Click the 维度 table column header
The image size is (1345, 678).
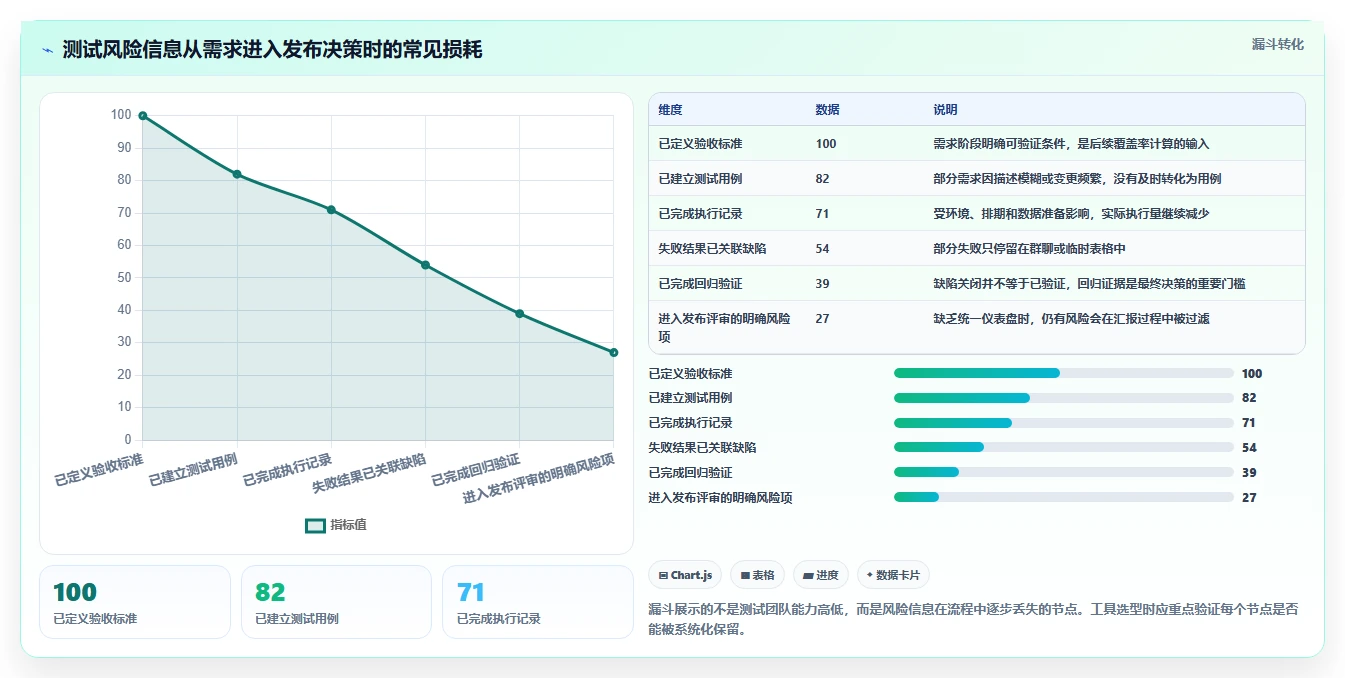tap(670, 110)
